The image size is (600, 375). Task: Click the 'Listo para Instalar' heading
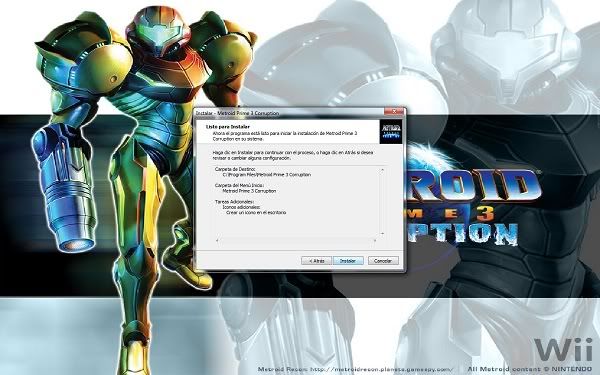point(228,127)
